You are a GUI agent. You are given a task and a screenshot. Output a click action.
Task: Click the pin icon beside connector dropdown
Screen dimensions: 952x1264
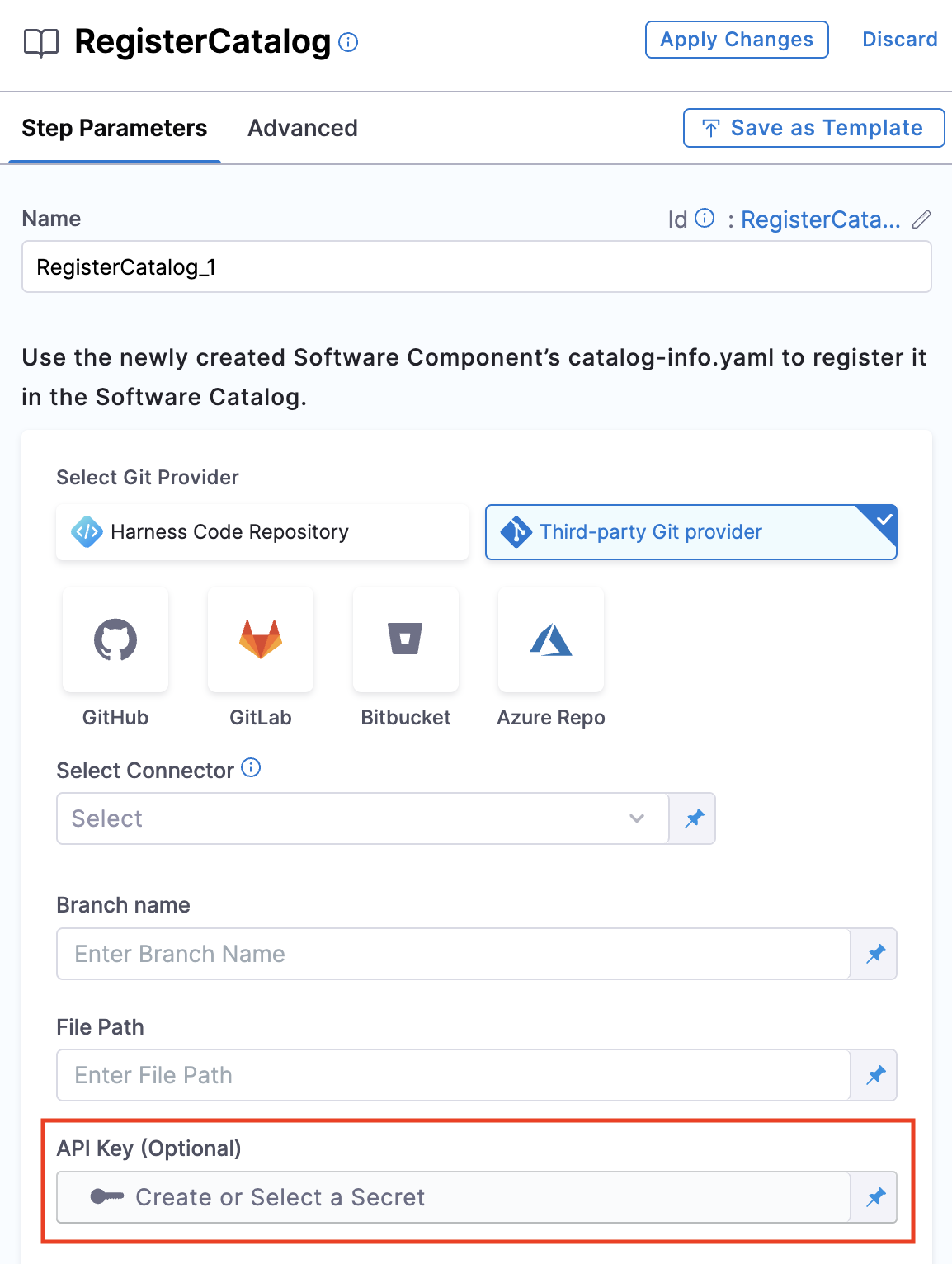click(x=694, y=818)
